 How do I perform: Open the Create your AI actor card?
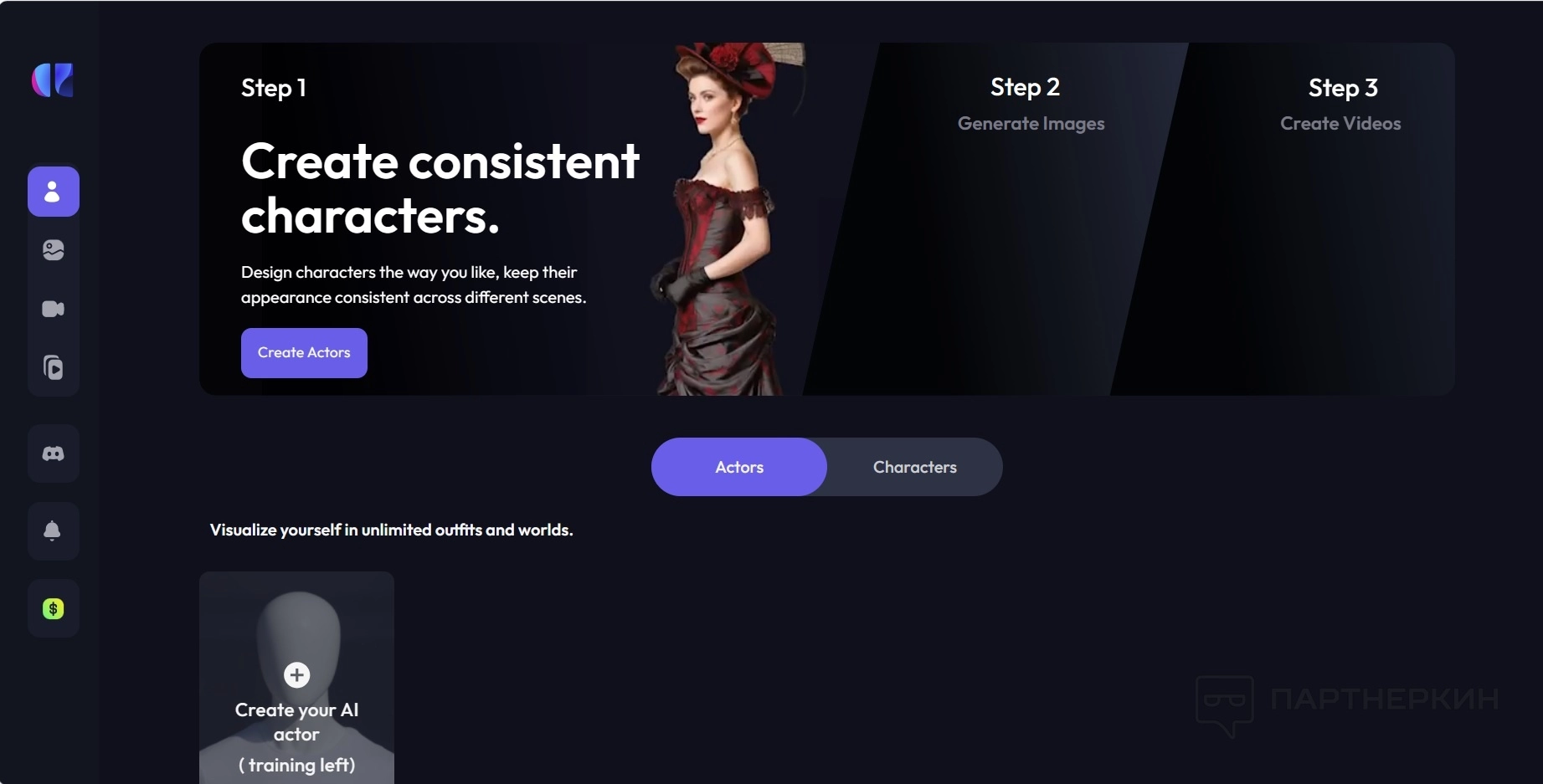click(296, 678)
